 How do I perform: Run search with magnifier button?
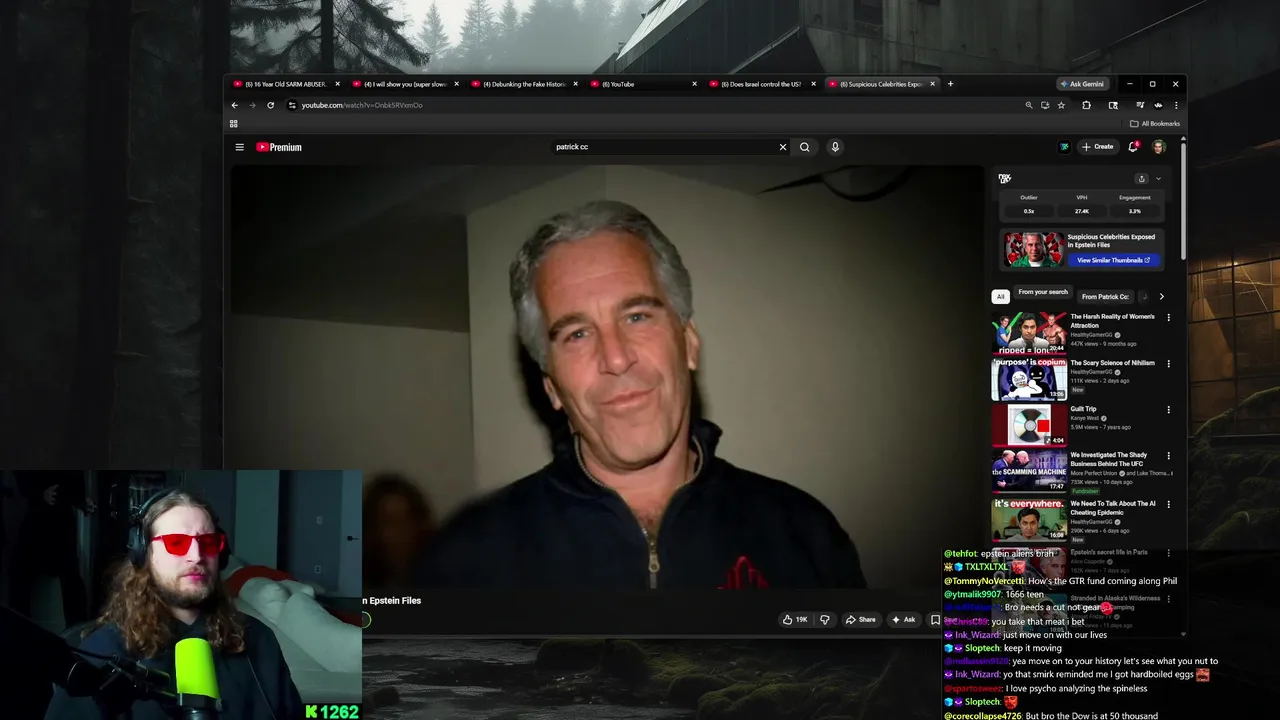(x=804, y=147)
